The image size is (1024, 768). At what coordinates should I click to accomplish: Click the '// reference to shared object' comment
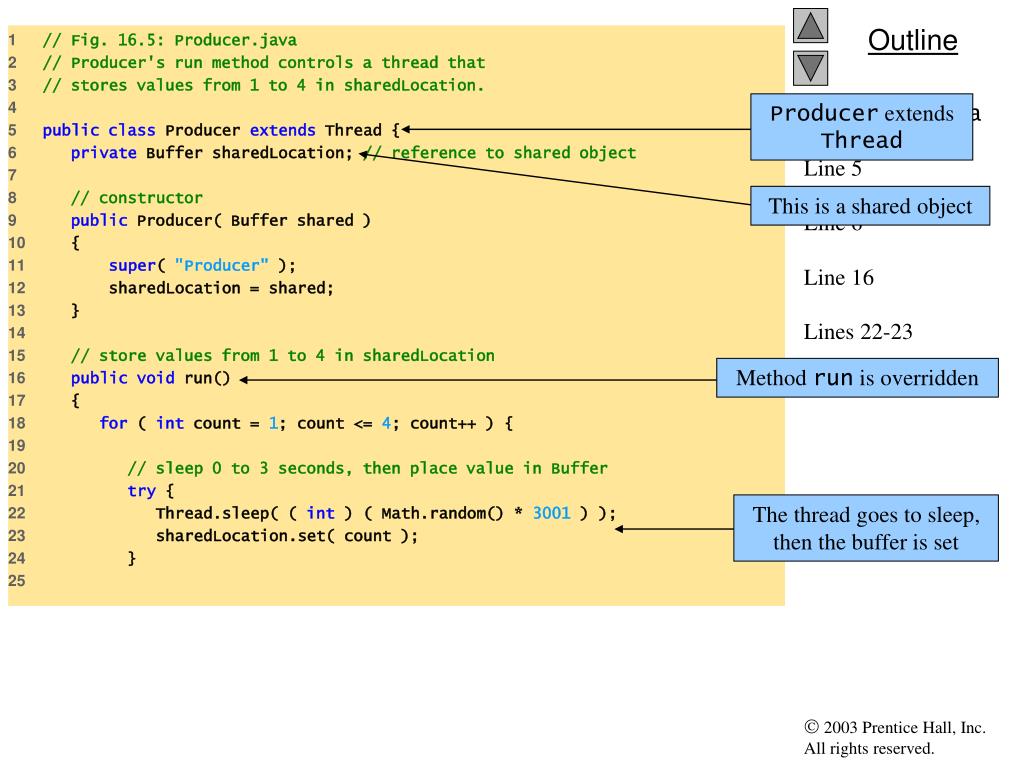[x=499, y=153]
